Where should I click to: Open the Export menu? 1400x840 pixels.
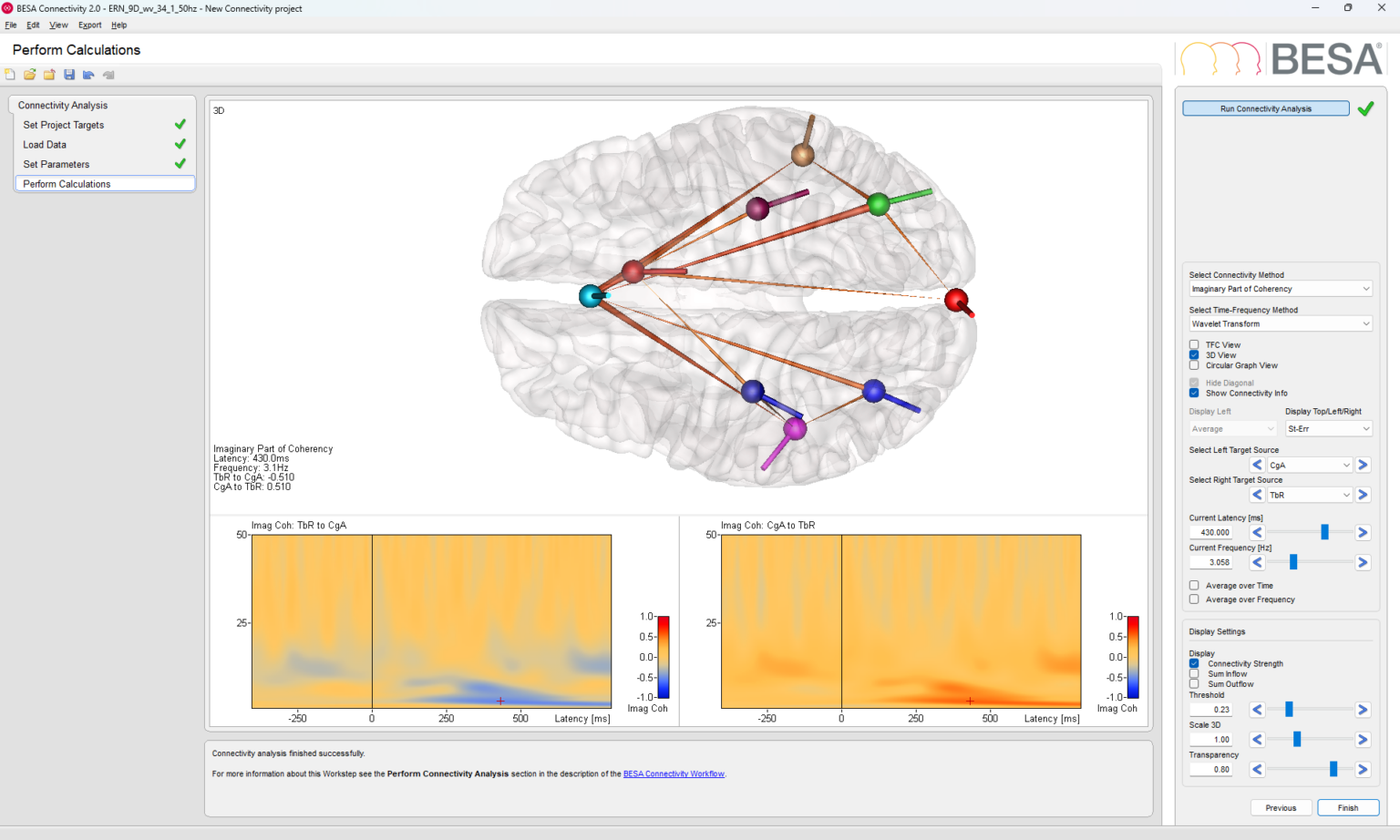coord(89,25)
